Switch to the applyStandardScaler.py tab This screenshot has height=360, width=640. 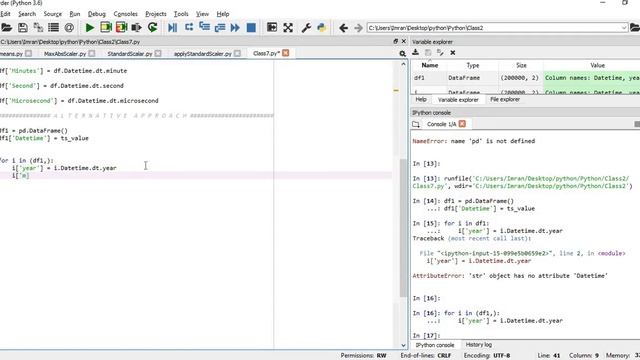coord(203,53)
